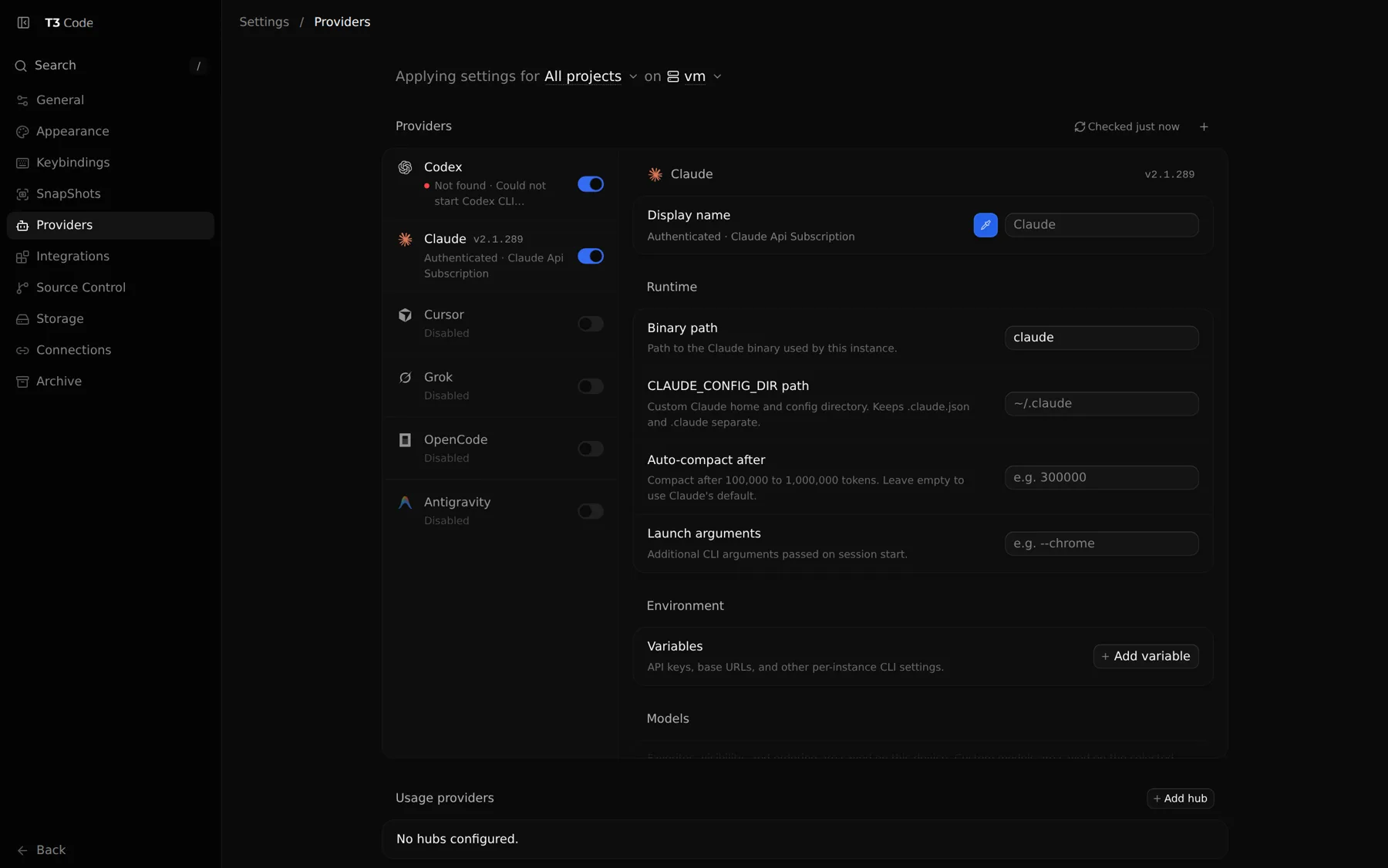The height and width of the screenshot is (868, 1388).
Task: Click the search magnifier icon
Action: [x=21, y=66]
